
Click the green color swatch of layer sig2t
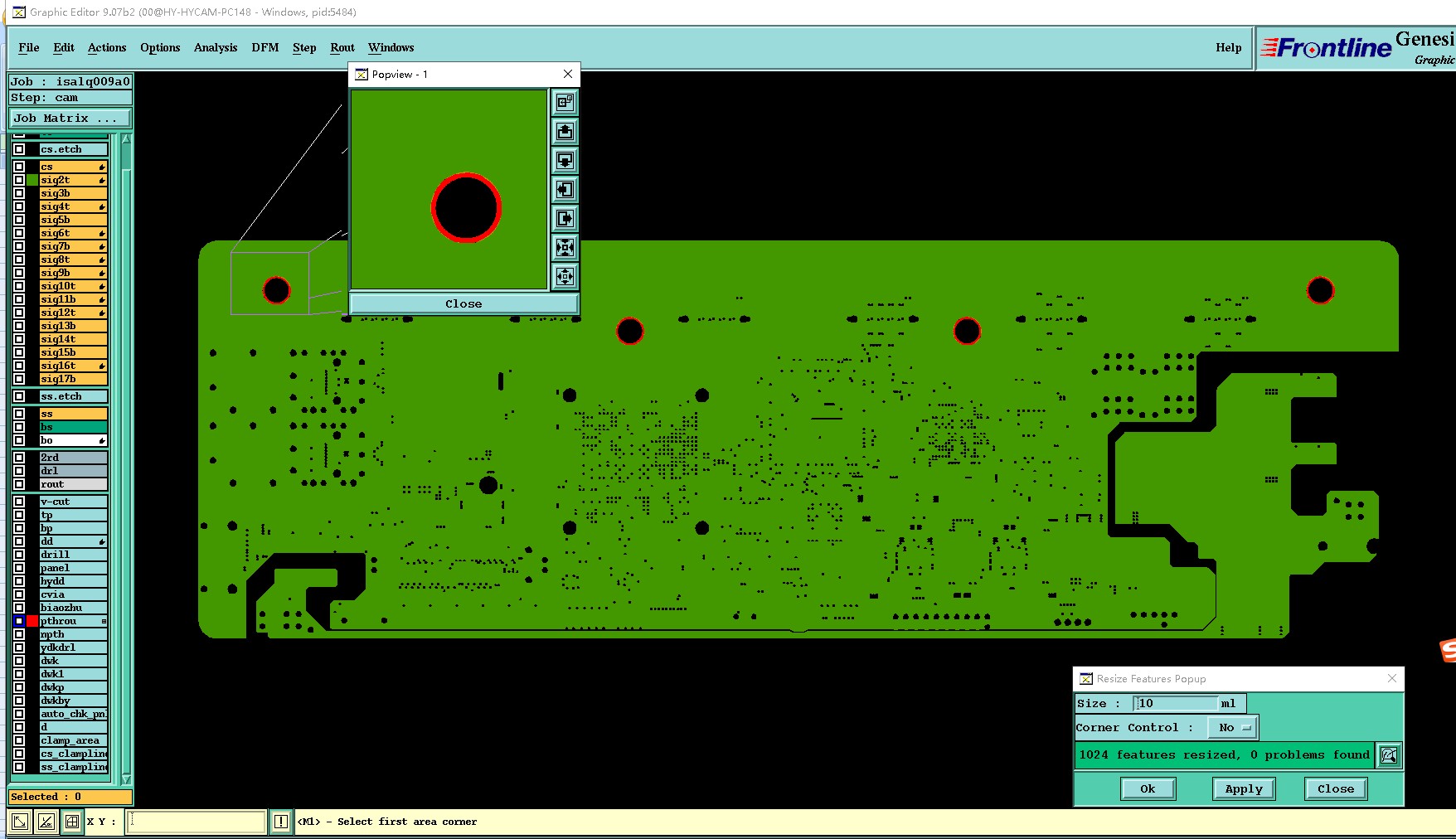(x=32, y=180)
